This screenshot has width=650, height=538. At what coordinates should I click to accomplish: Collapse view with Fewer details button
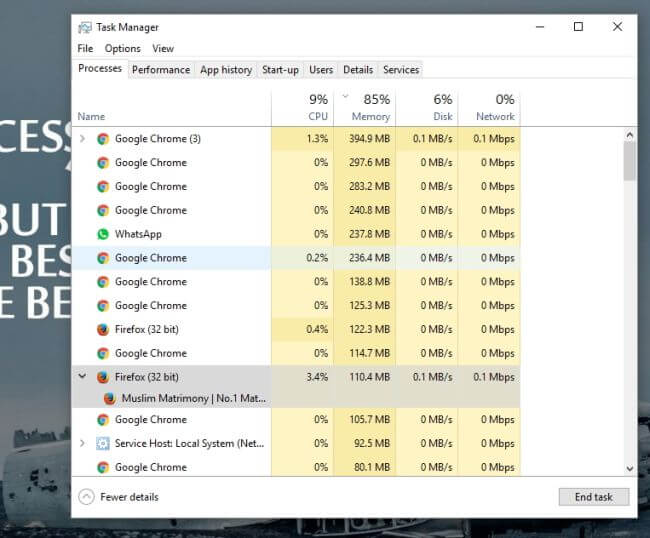[x=119, y=497]
